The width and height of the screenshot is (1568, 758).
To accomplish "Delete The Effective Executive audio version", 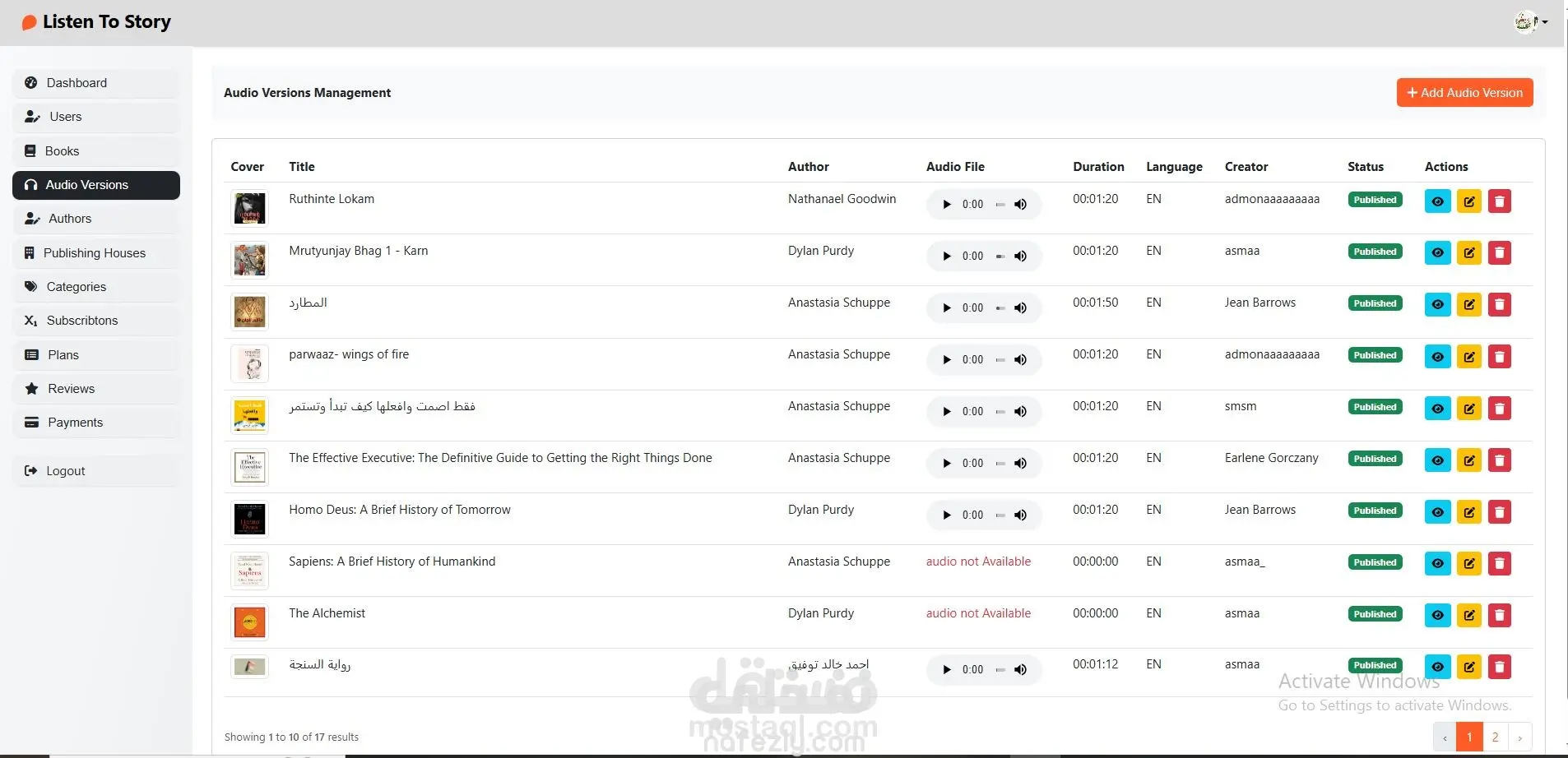I will pos(1500,460).
